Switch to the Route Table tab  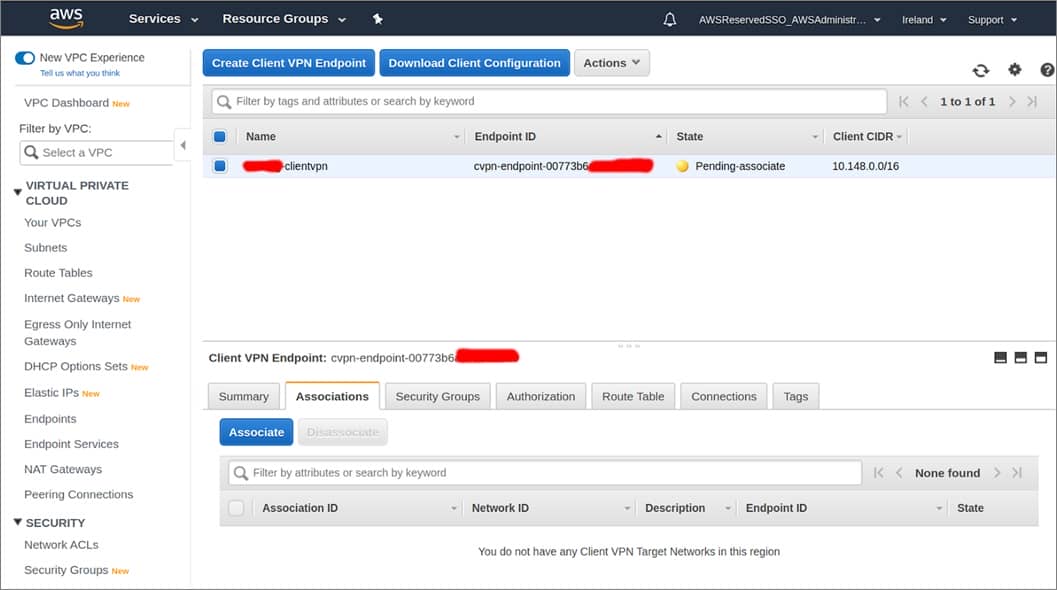click(x=633, y=396)
